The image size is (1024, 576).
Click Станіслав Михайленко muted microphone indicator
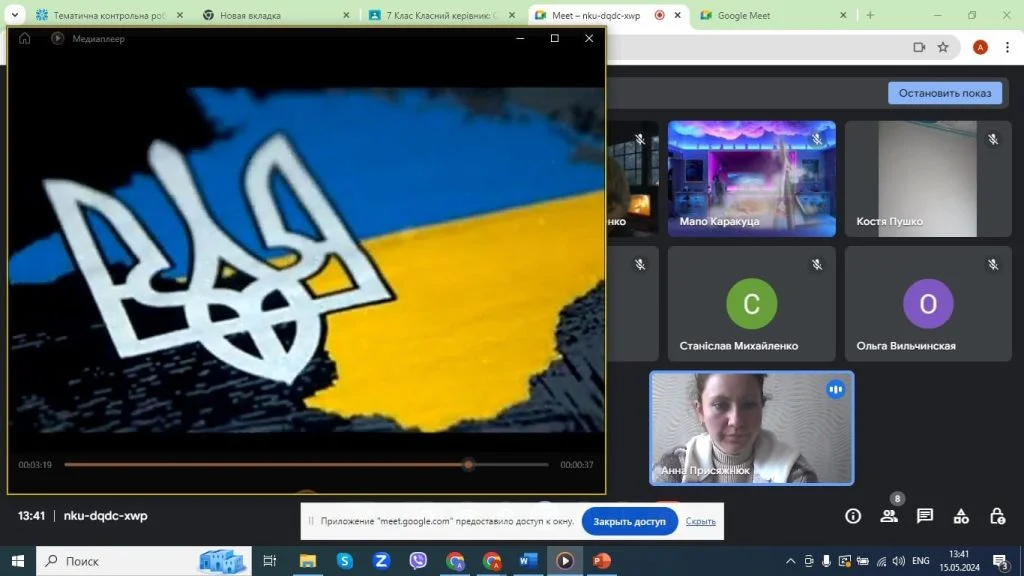pyautogui.click(x=817, y=264)
